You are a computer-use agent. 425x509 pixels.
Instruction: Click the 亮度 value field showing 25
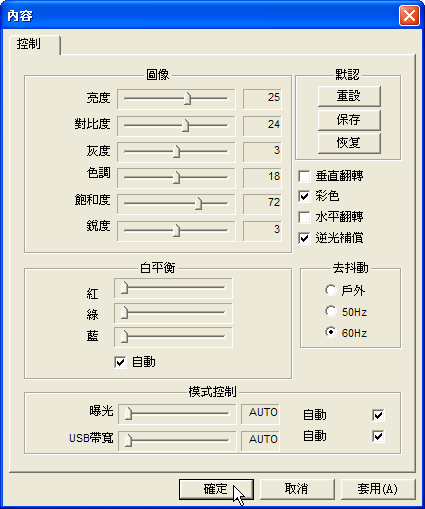(x=262, y=99)
